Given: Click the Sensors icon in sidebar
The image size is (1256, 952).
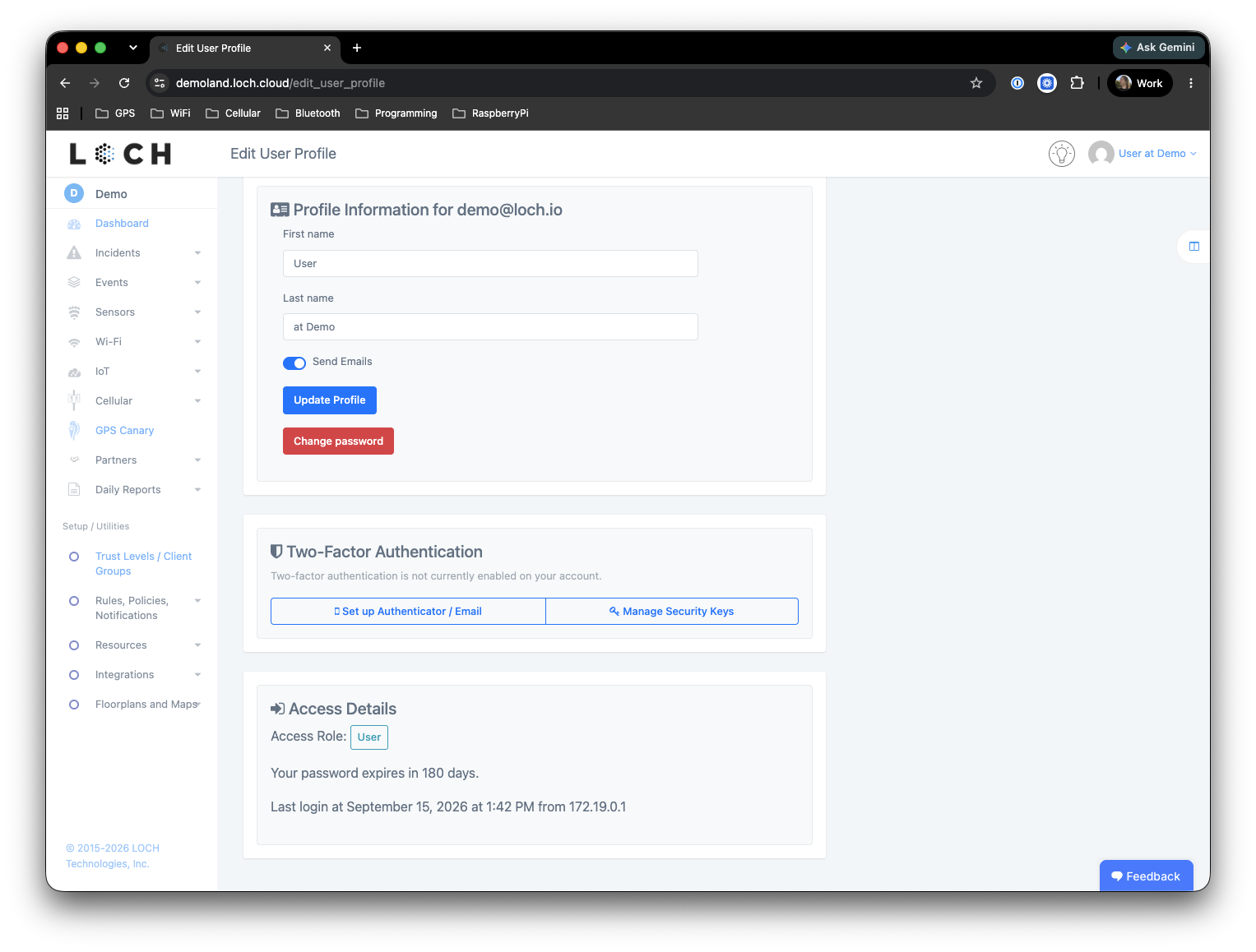Looking at the screenshot, I should tap(74, 312).
